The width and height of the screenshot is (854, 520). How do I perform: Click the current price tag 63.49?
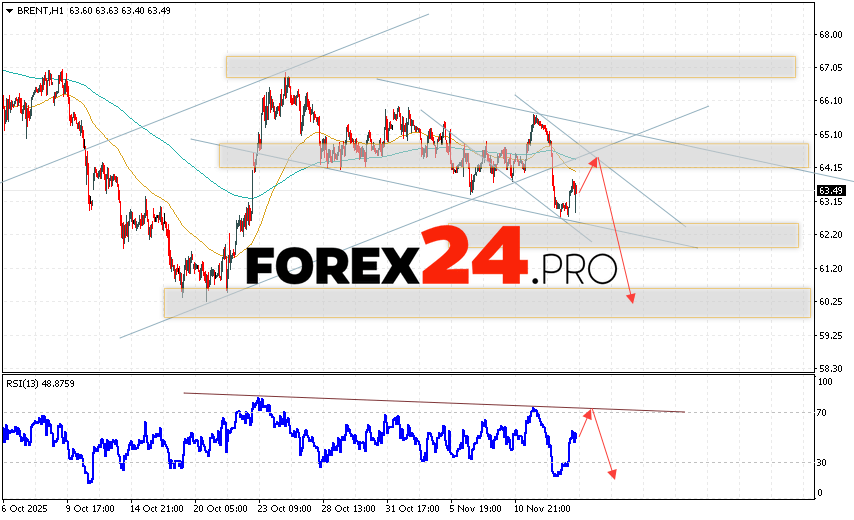click(x=829, y=190)
